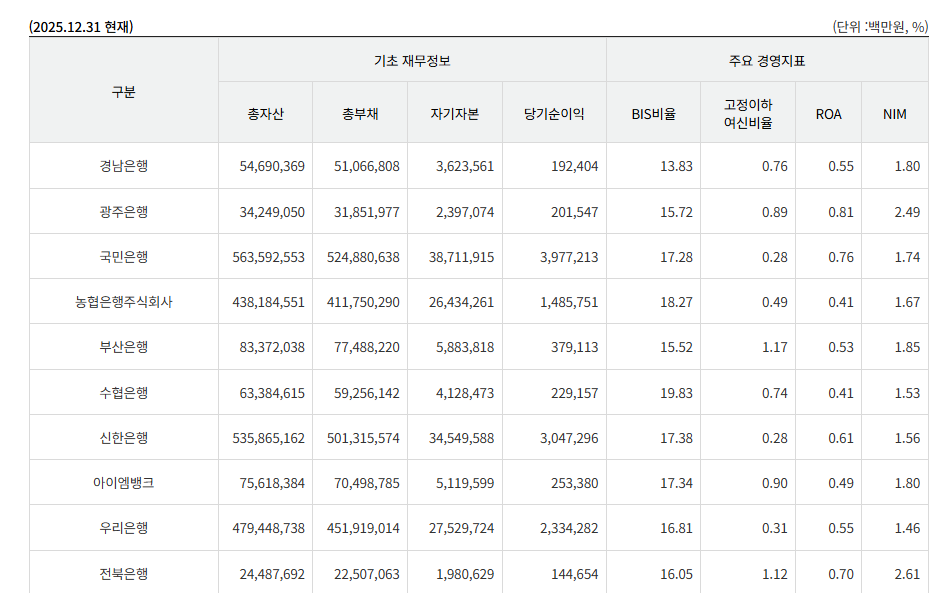Click 광주은행 net income 201,547

[x=574, y=212]
